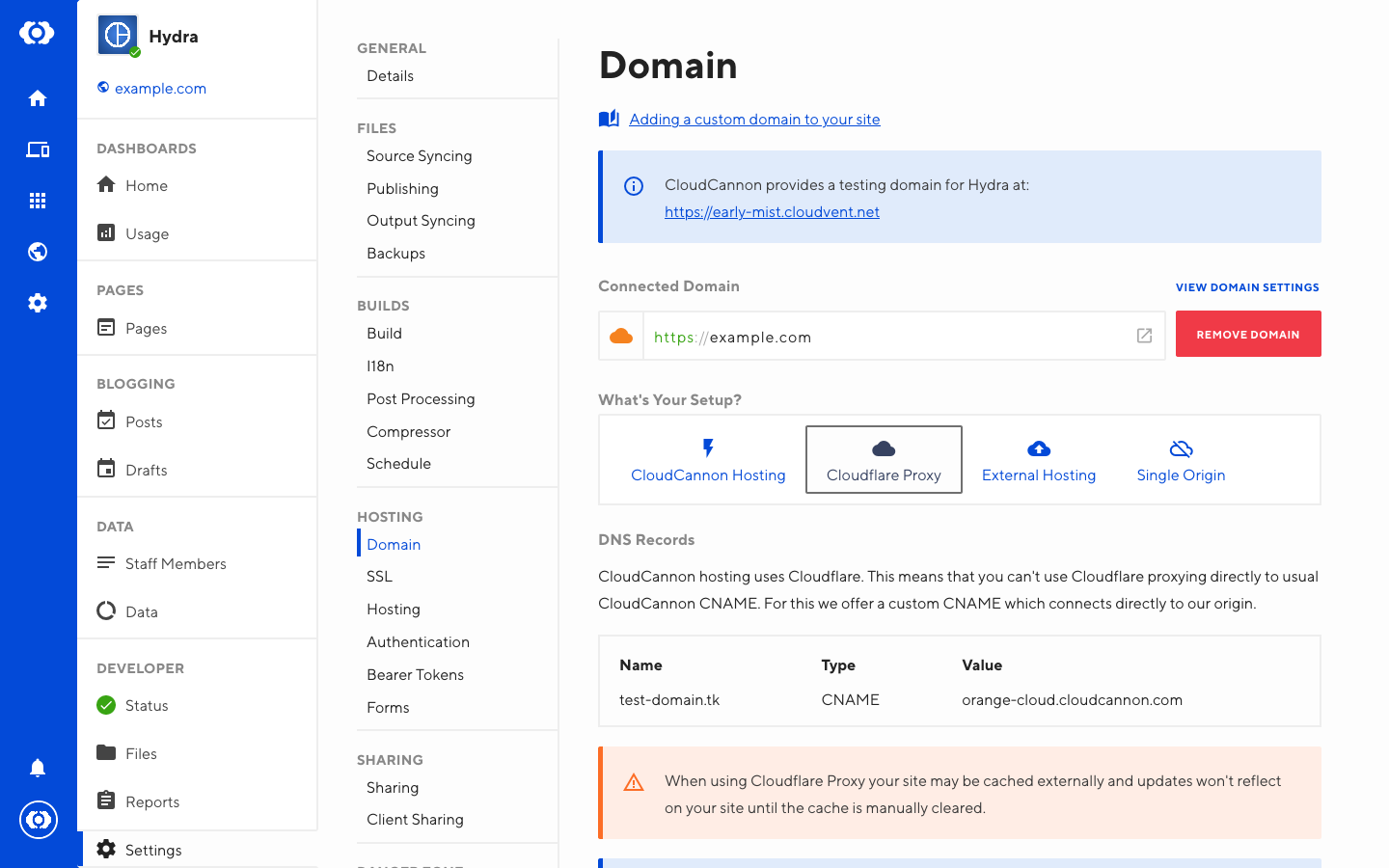Click the Drafts calendar icon
Image resolution: width=1389 pixels, height=868 pixels.
pyautogui.click(x=106, y=468)
